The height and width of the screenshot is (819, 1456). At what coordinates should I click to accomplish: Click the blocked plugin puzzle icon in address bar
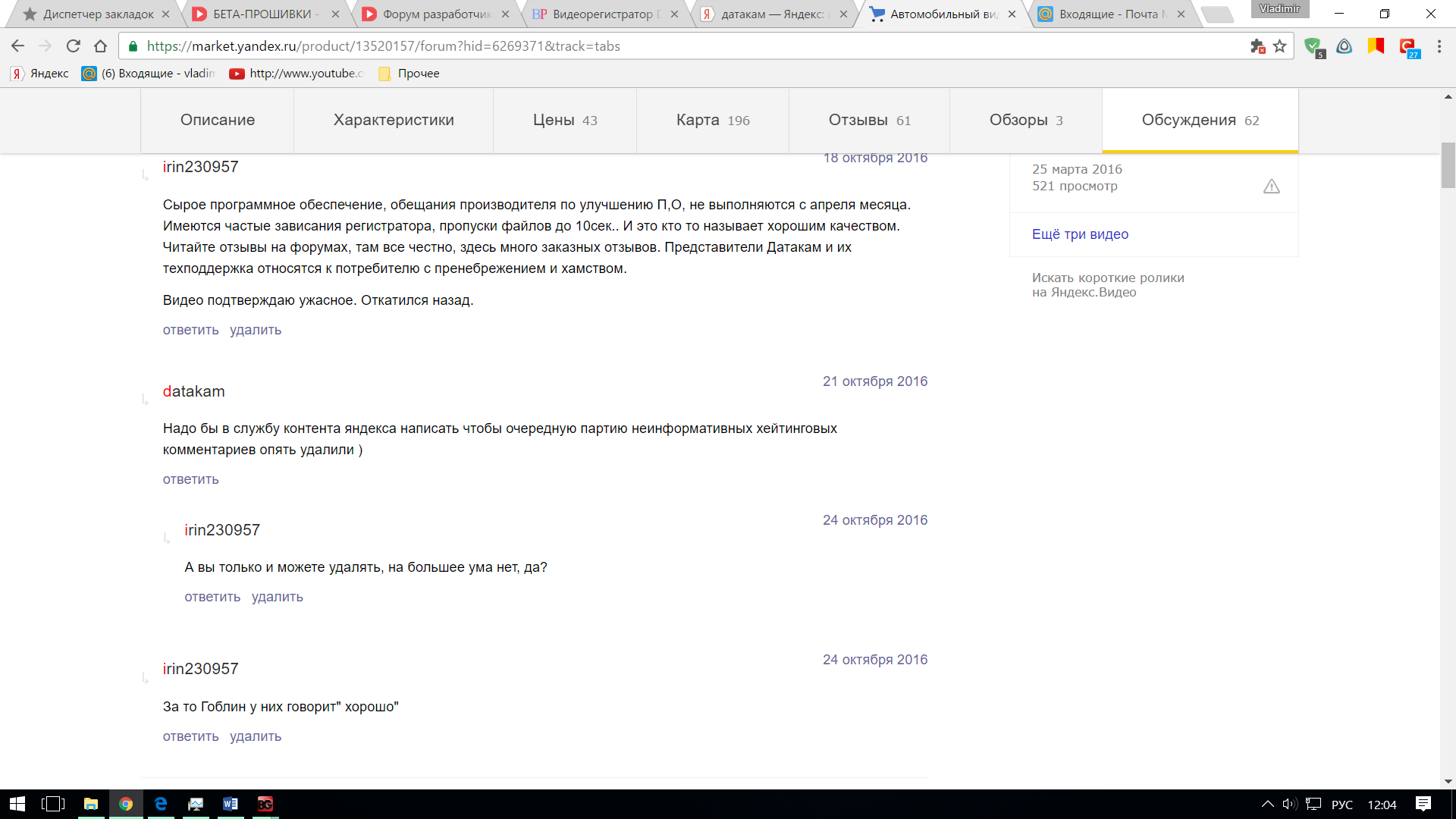1257,46
